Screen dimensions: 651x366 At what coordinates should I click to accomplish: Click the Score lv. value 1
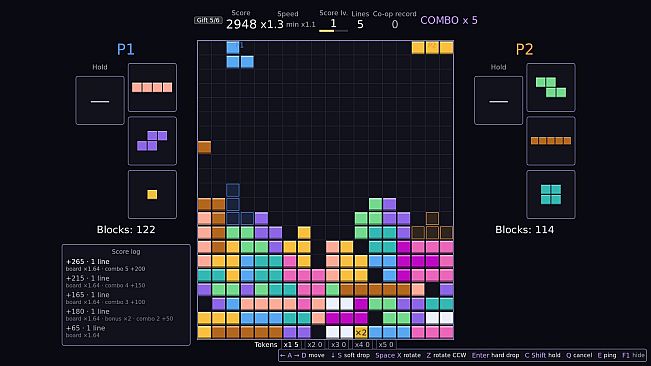click(333, 23)
